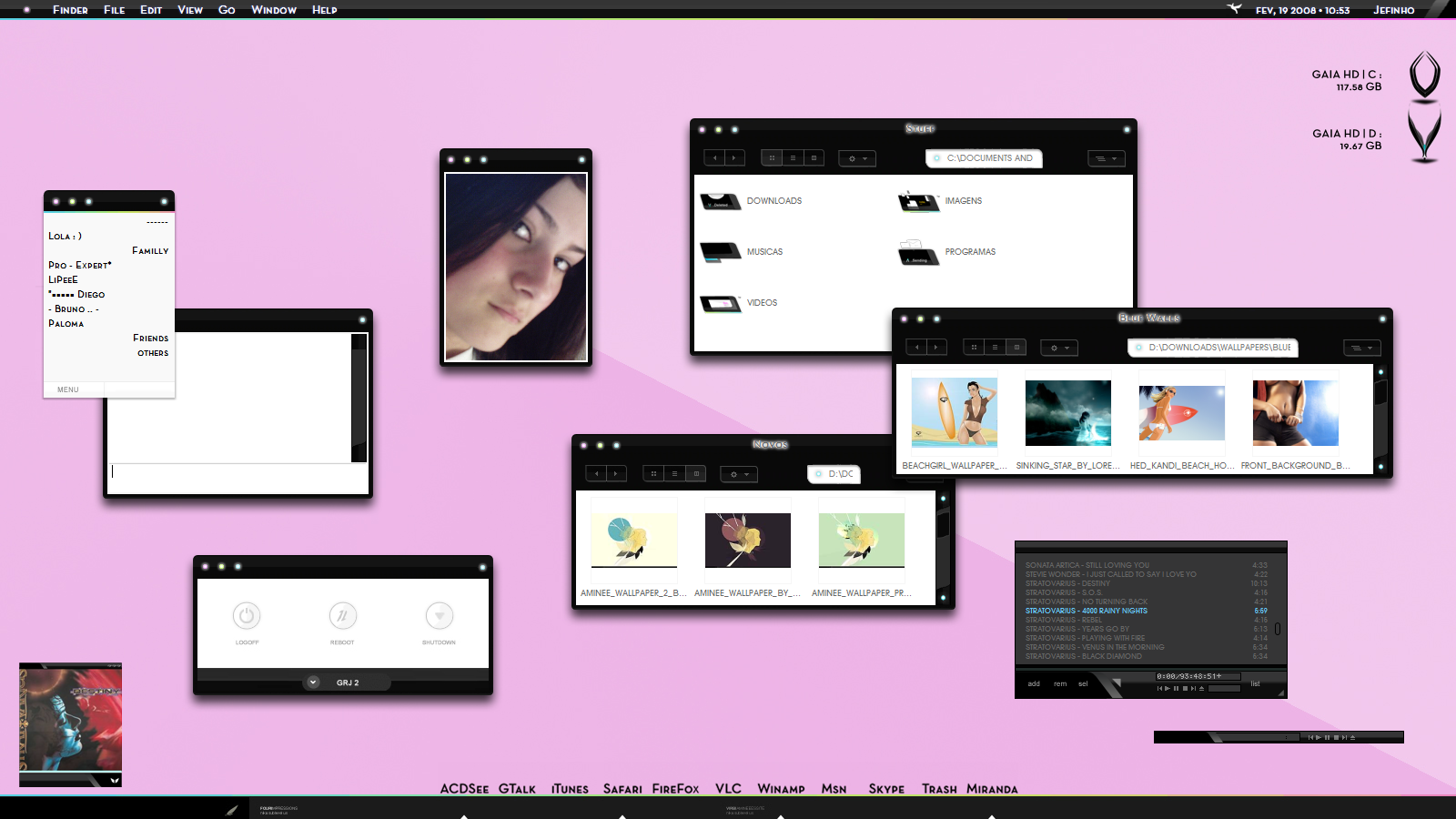
Task: Open the View menu
Action: pyautogui.click(x=190, y=10)
